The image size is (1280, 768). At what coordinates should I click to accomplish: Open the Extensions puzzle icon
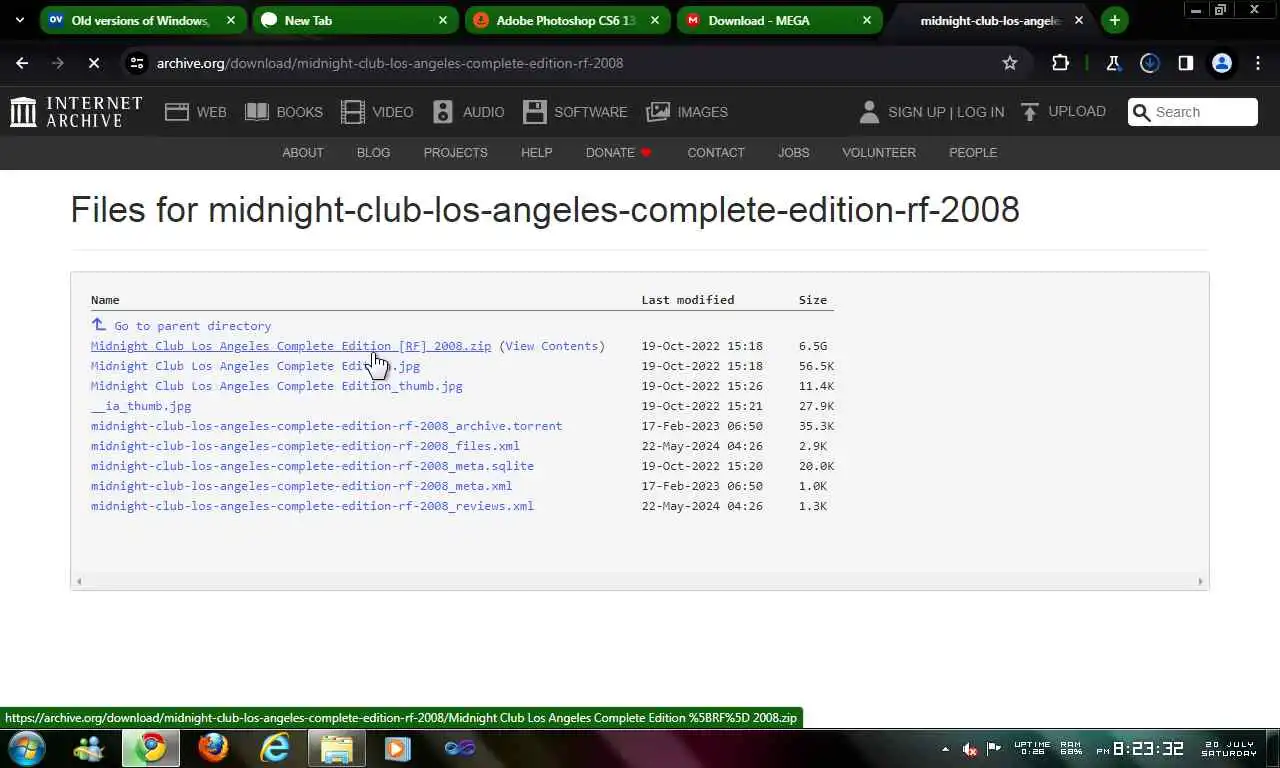point(1060,63)
